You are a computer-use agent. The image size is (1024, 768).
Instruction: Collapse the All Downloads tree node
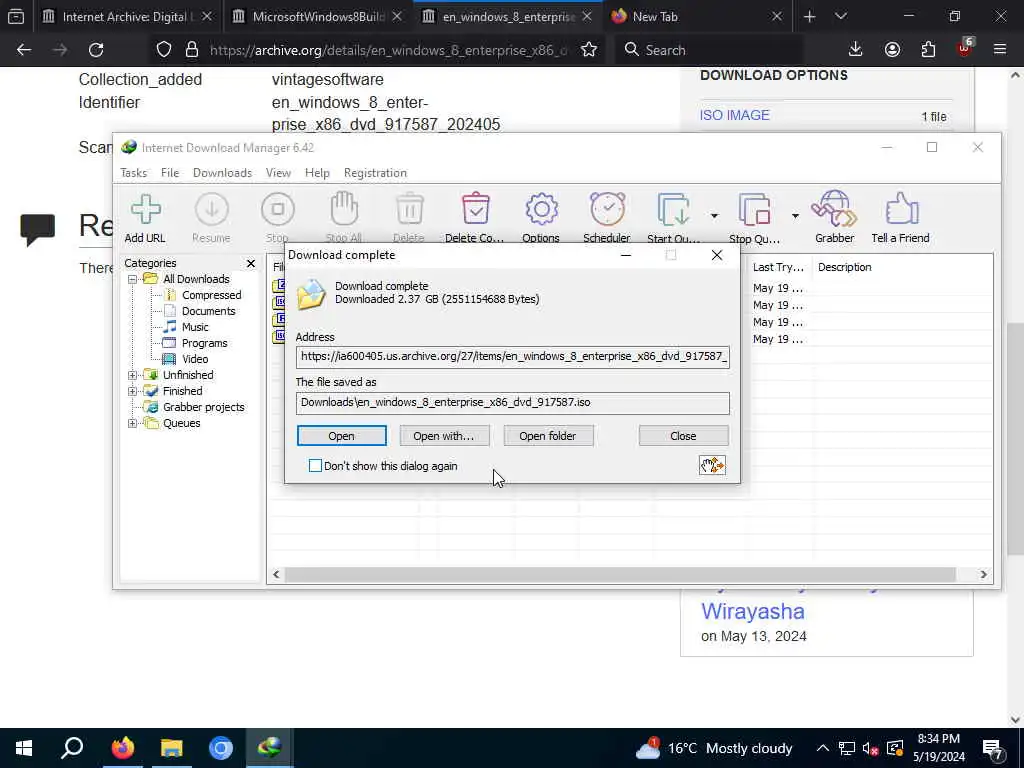coord(133,280)
